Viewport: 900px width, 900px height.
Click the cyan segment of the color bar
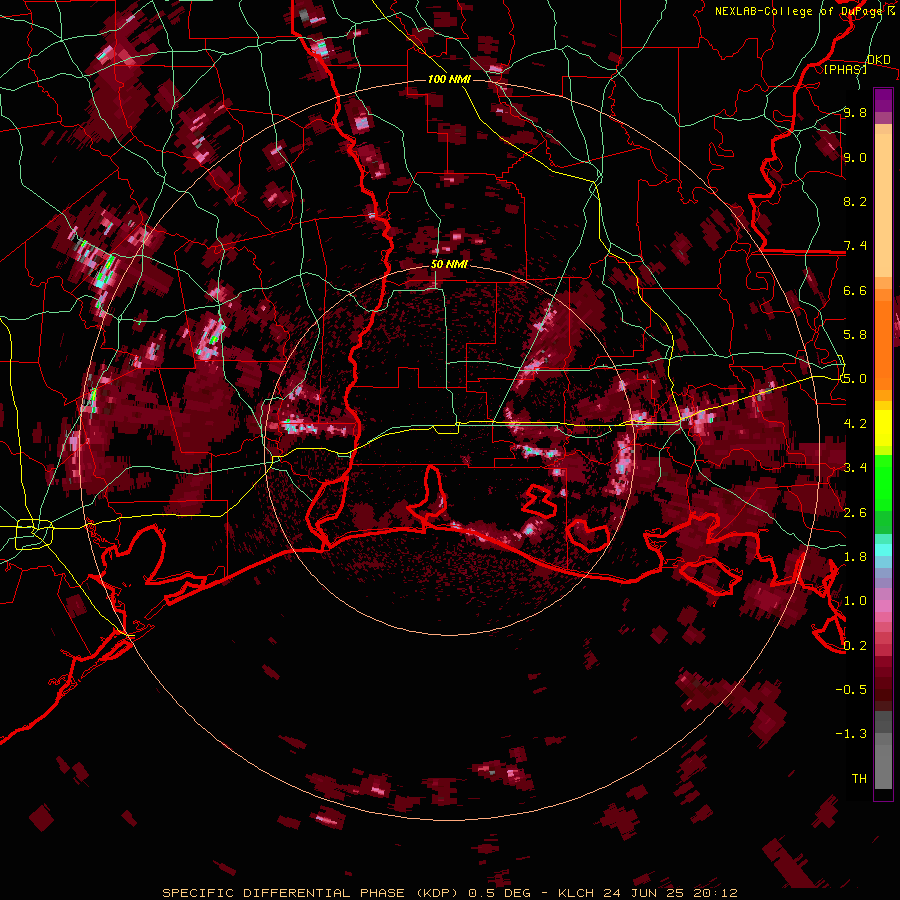coord(883,550)
